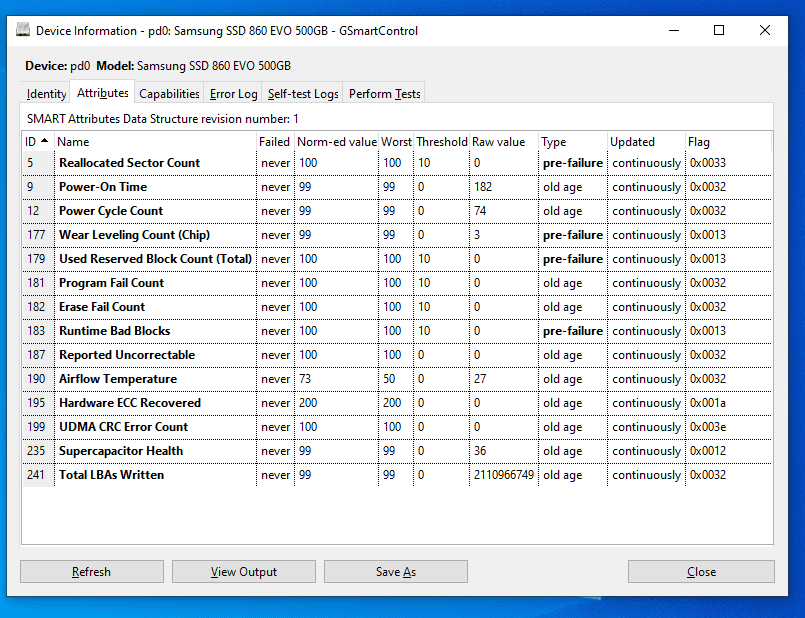Select Wear Leveling Count (Chip) row
This screenshot has height=618, width=805.
pyautogui.click(x=397, y=235)
